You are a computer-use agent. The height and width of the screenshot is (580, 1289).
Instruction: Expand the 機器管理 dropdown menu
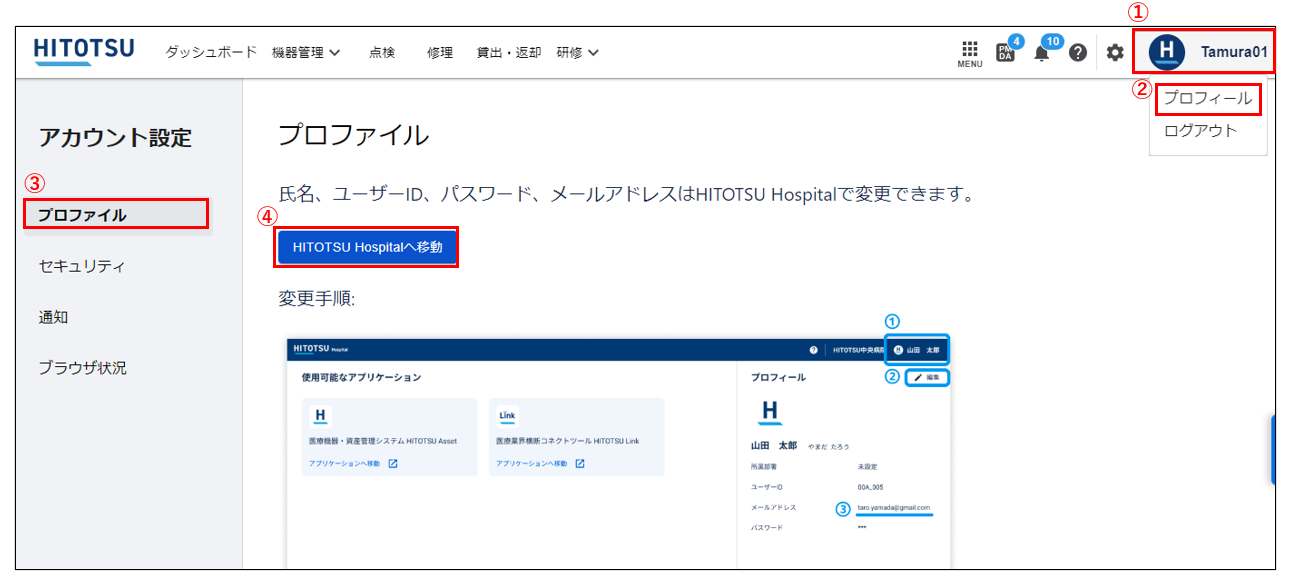point(306,52)
